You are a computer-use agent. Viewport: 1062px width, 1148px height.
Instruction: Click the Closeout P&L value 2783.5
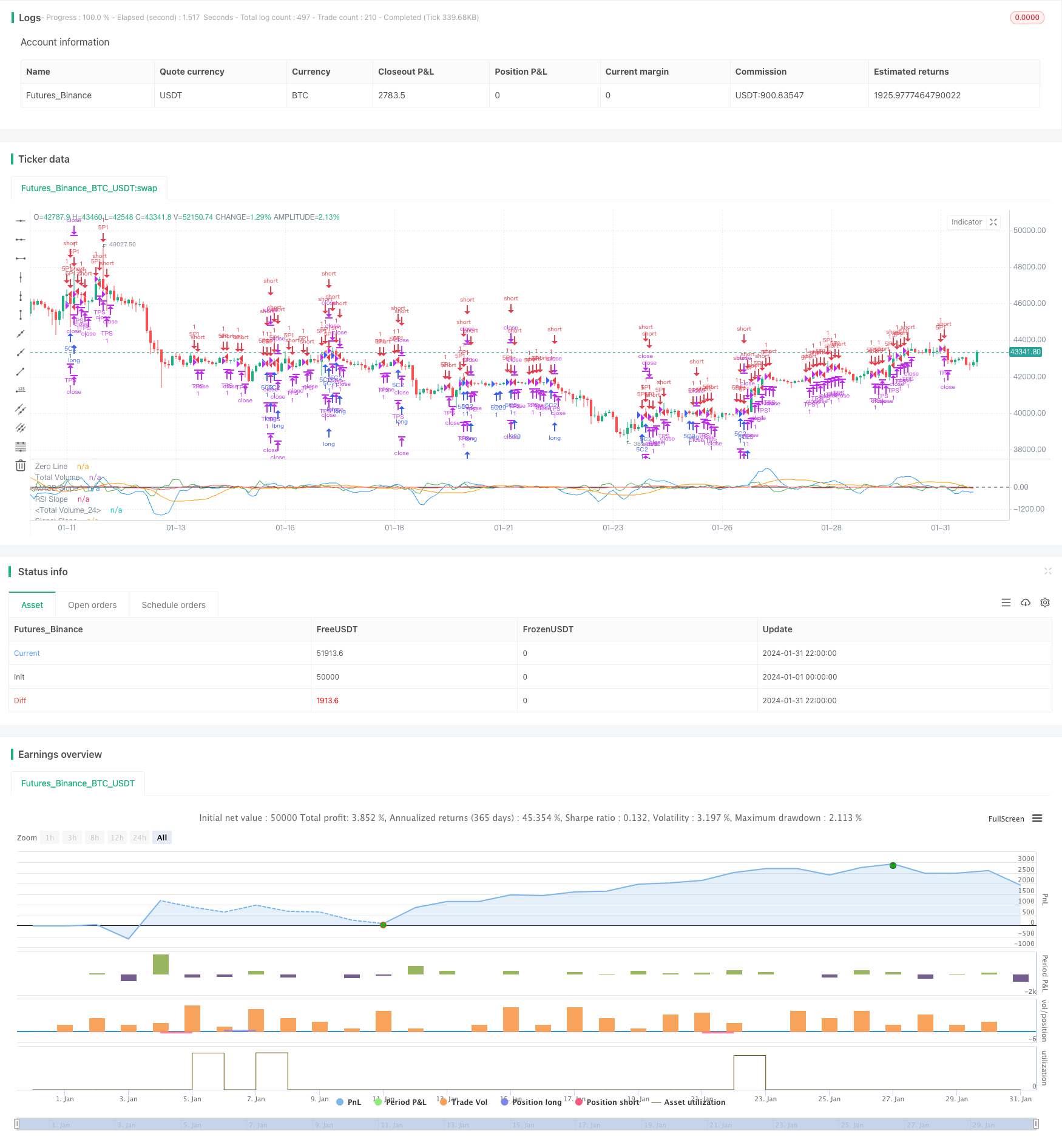pyautogui.click(x=391, y=95)
